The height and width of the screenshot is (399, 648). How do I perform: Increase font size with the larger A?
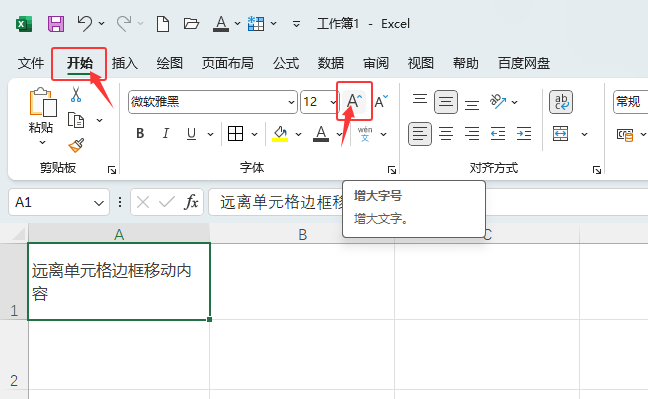(354, 101)
